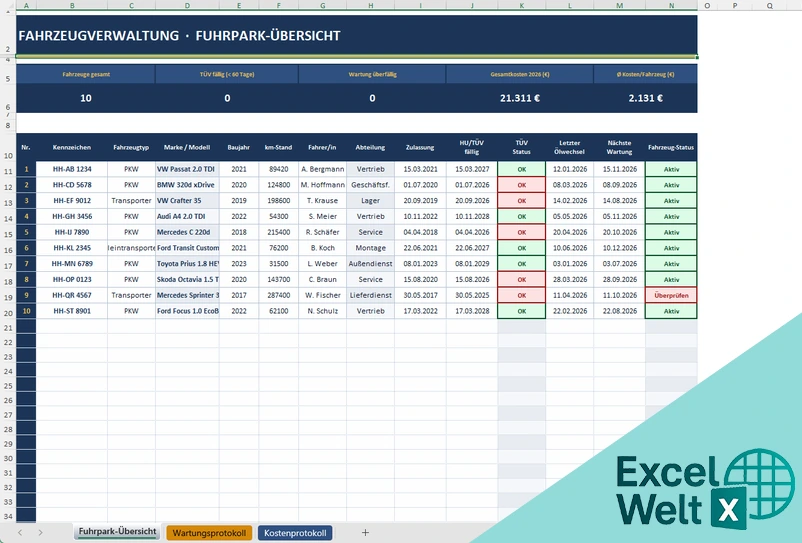Select row header 15

[x=8, y=234]
